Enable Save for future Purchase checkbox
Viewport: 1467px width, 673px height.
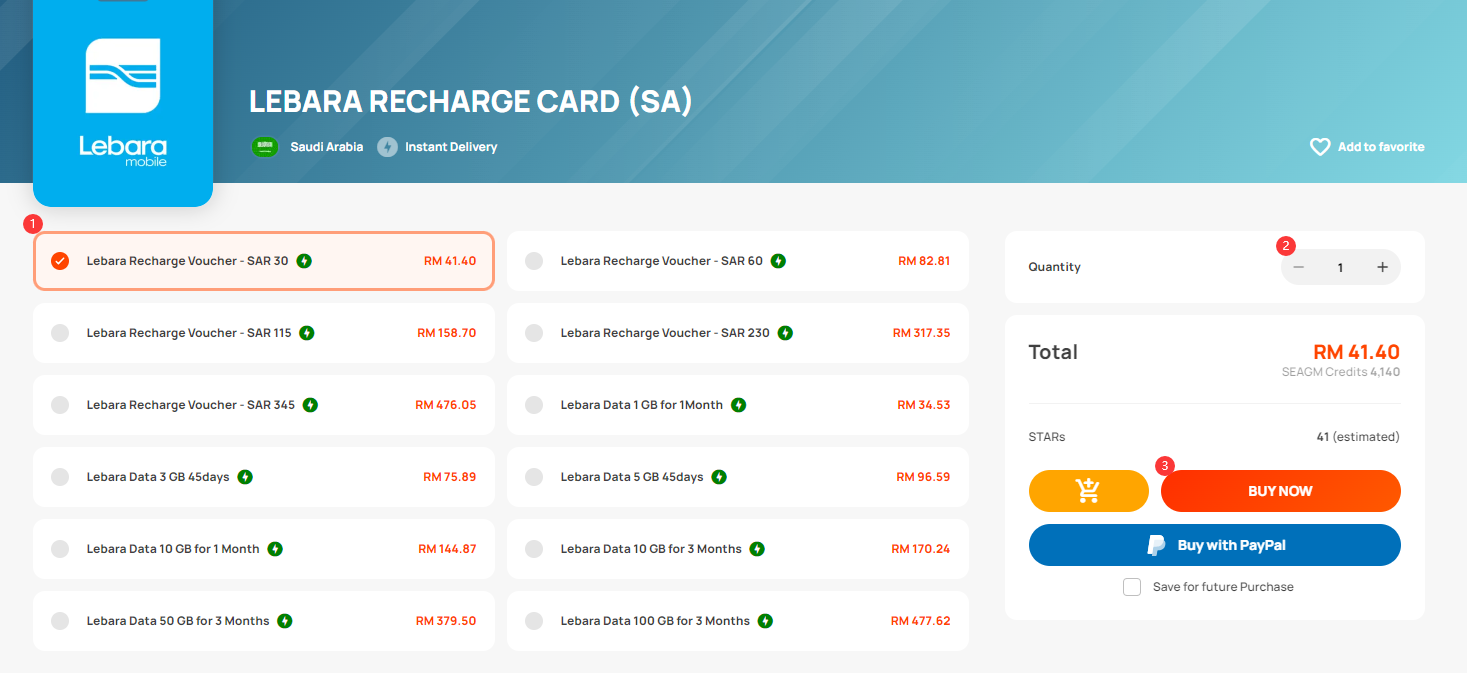pos(1132,587)
